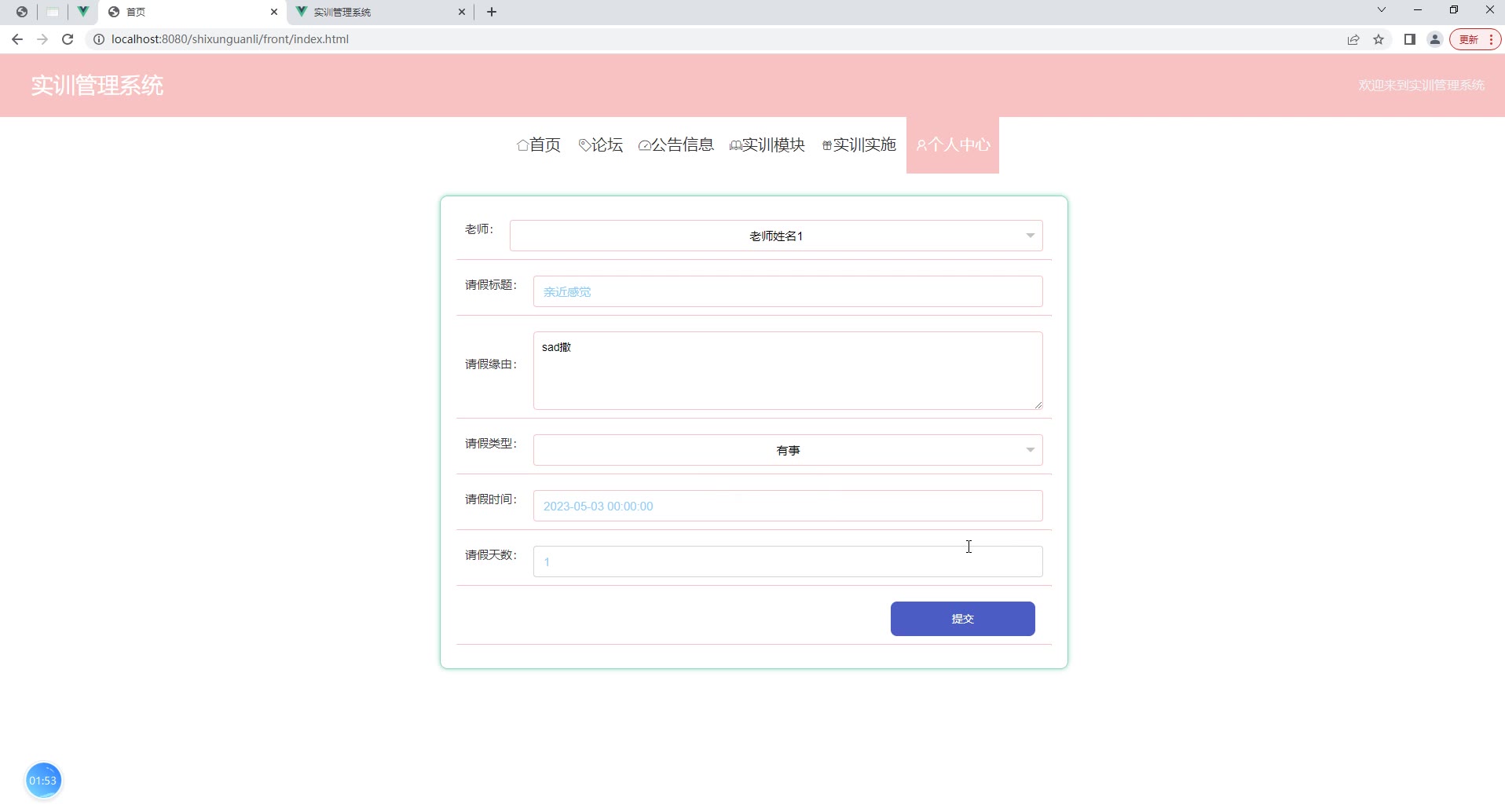
Task: Switch to the 实训管理系统 browser tab
Action: [x=381, y=12]
